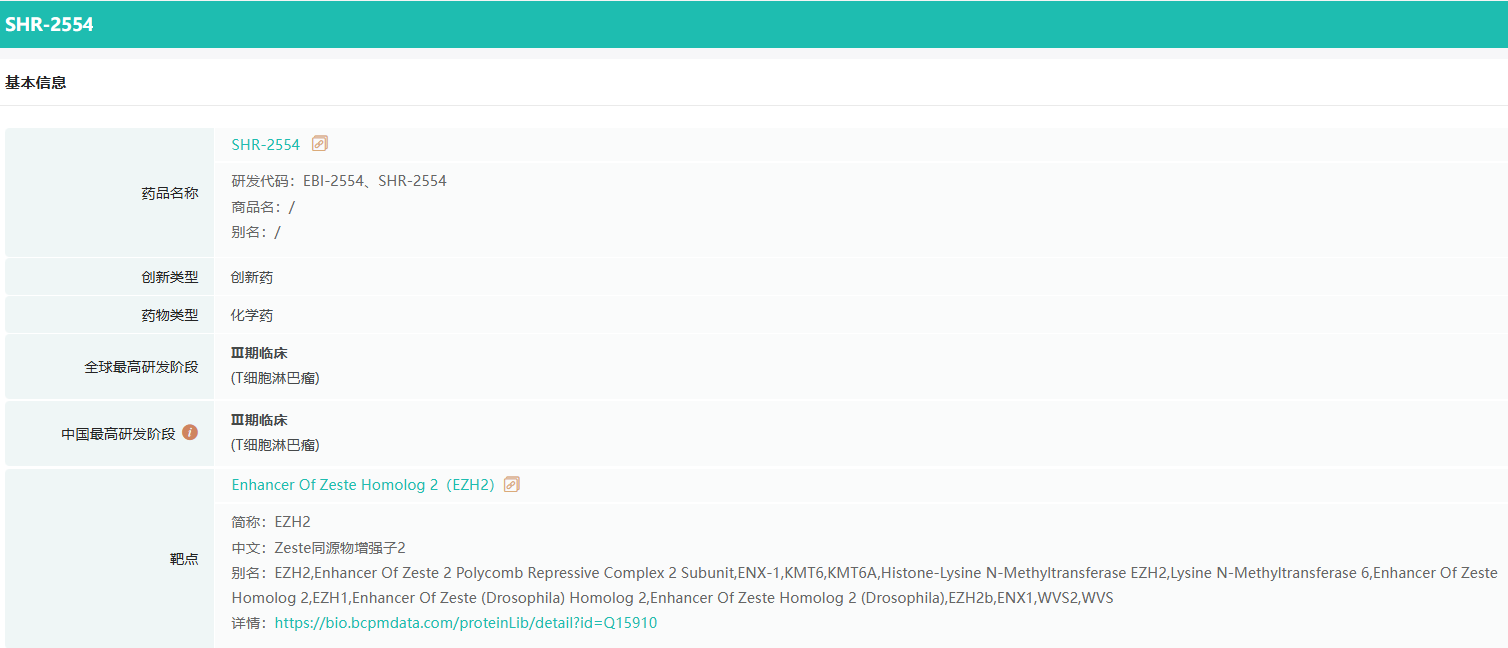The image size is (1508, 648).
Task: Click III期临床 under 中国最高研发阶段
Action: click(x=260, y=420)
